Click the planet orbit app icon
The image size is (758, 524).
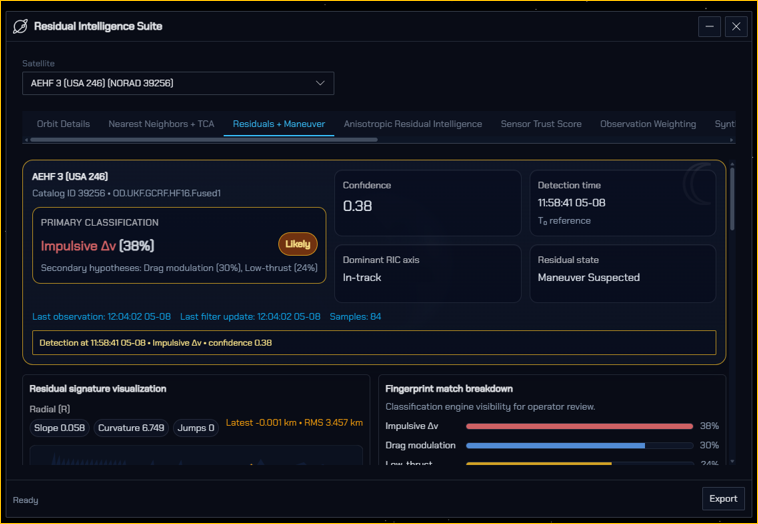20,26
